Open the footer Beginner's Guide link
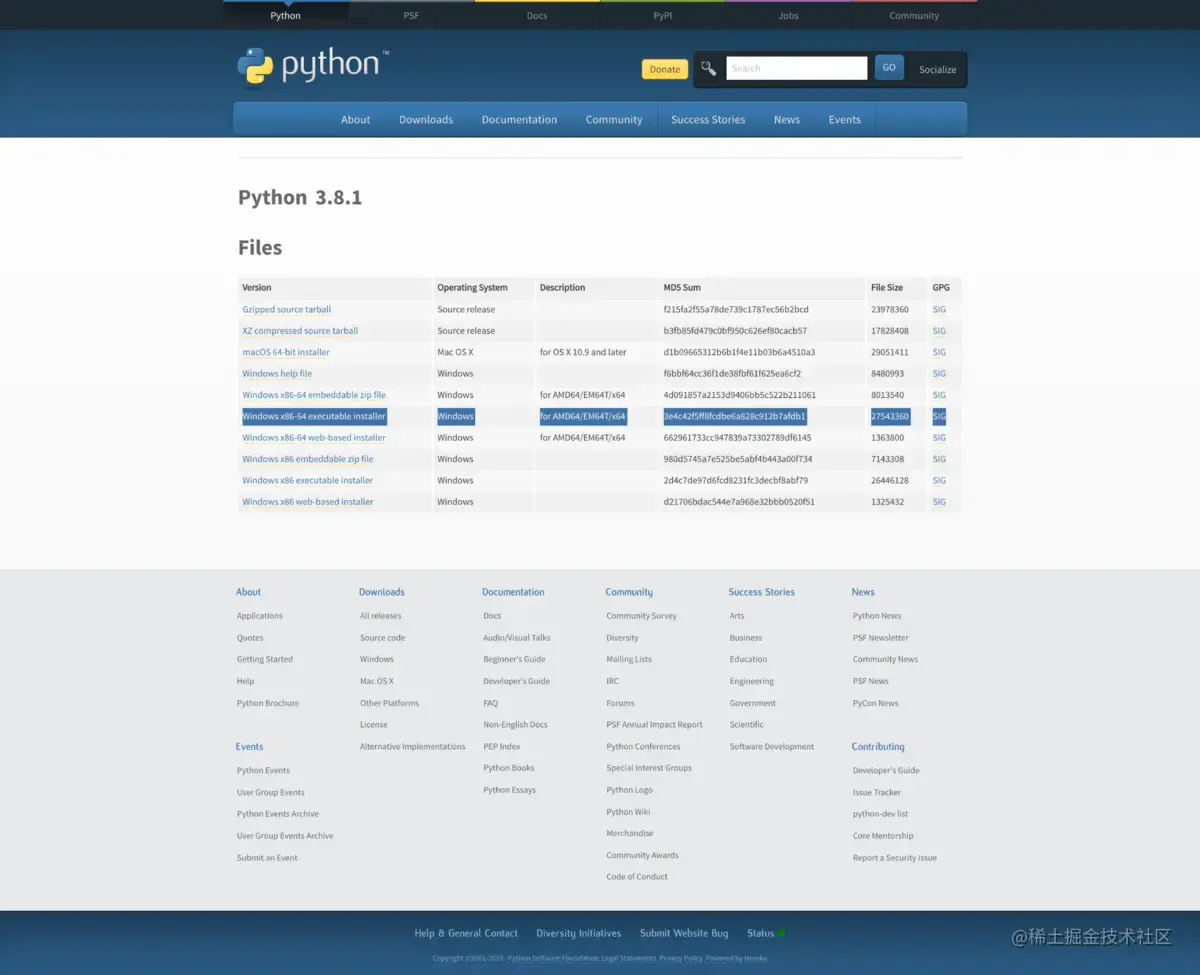 (x=514, y=660)
